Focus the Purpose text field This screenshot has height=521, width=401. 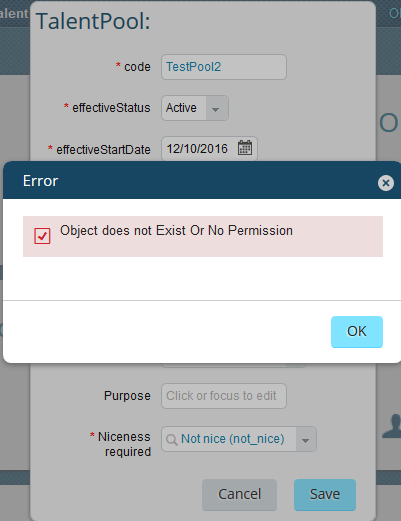coord(224,396)
